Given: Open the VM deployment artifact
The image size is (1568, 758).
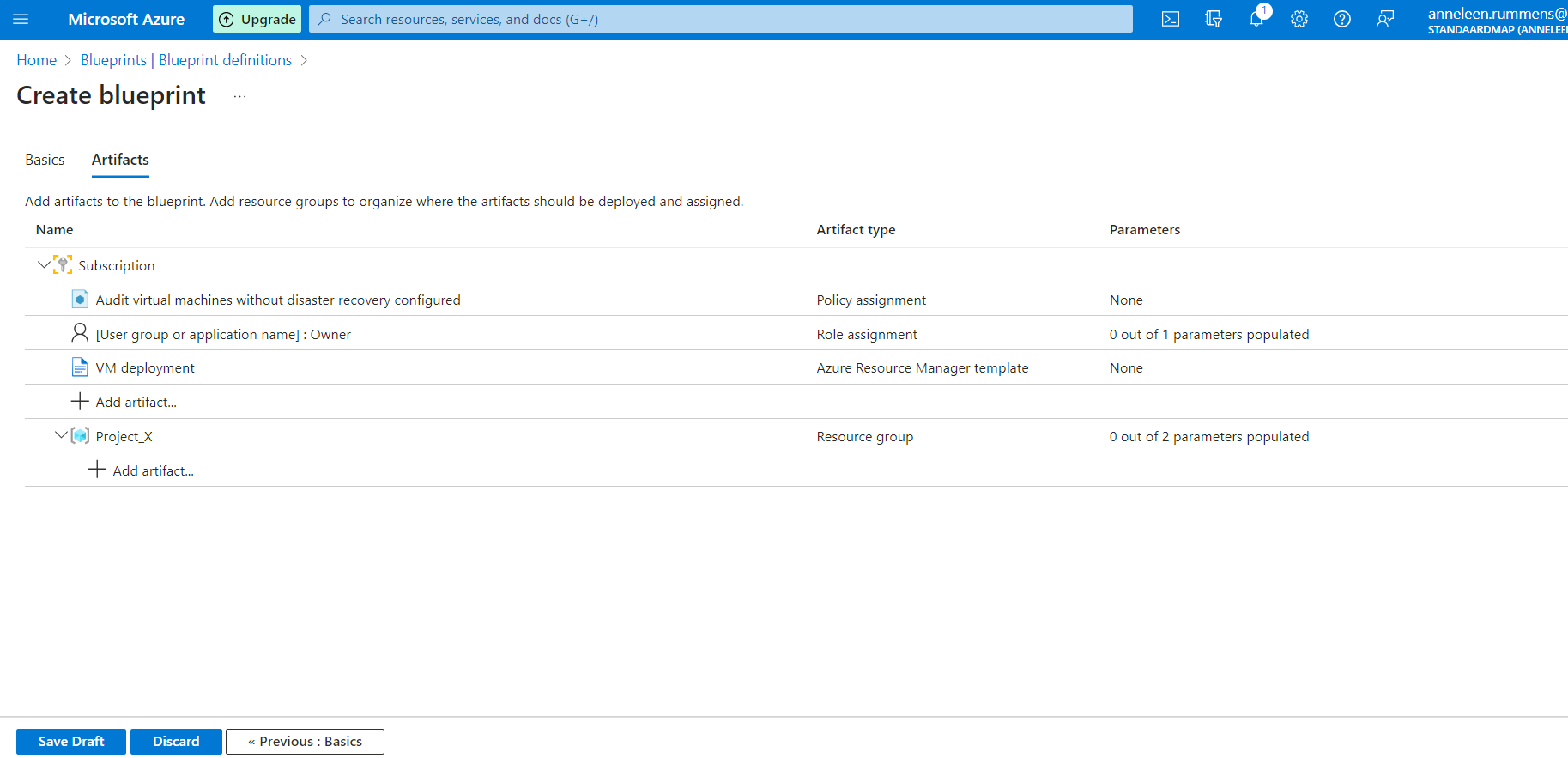Looking at the screenshot, I should pos(145,368).
